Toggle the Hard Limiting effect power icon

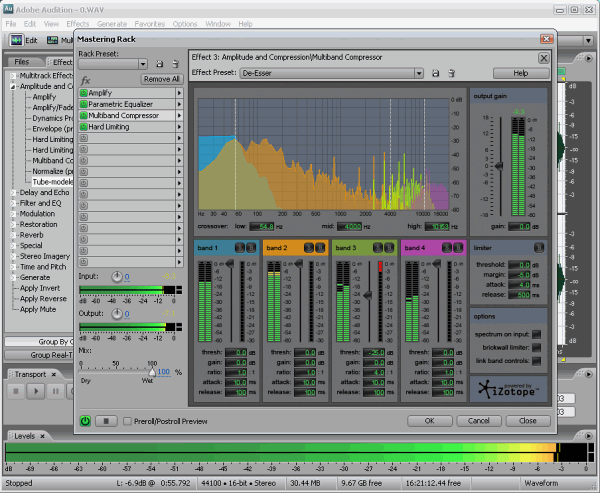point(84,127)
